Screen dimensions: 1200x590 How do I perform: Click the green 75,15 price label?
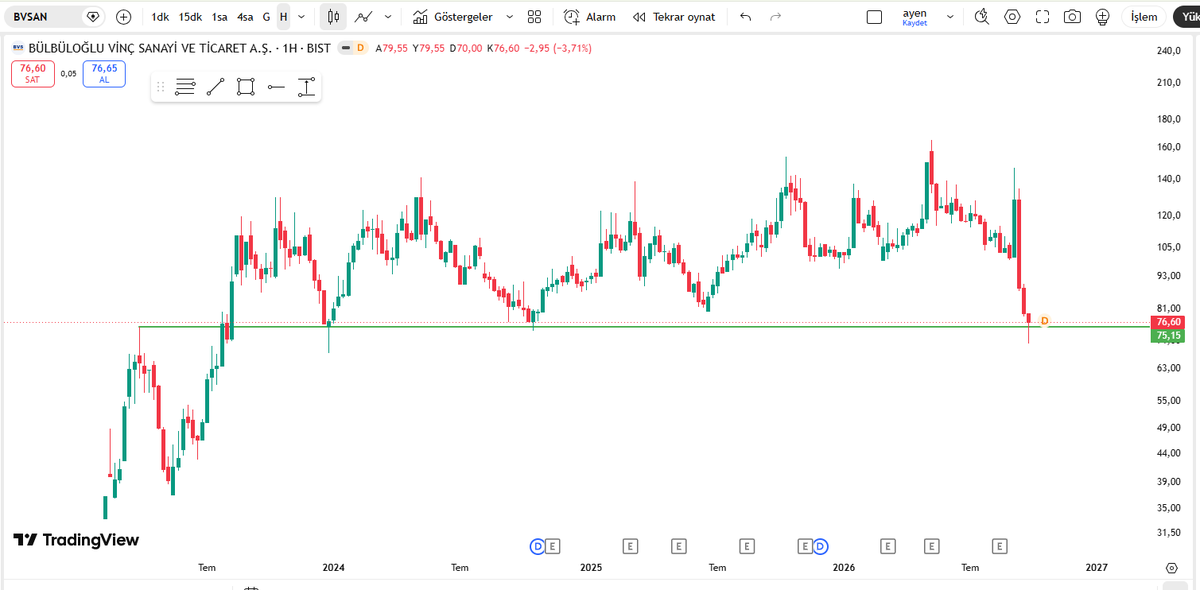click(1168, 336)
